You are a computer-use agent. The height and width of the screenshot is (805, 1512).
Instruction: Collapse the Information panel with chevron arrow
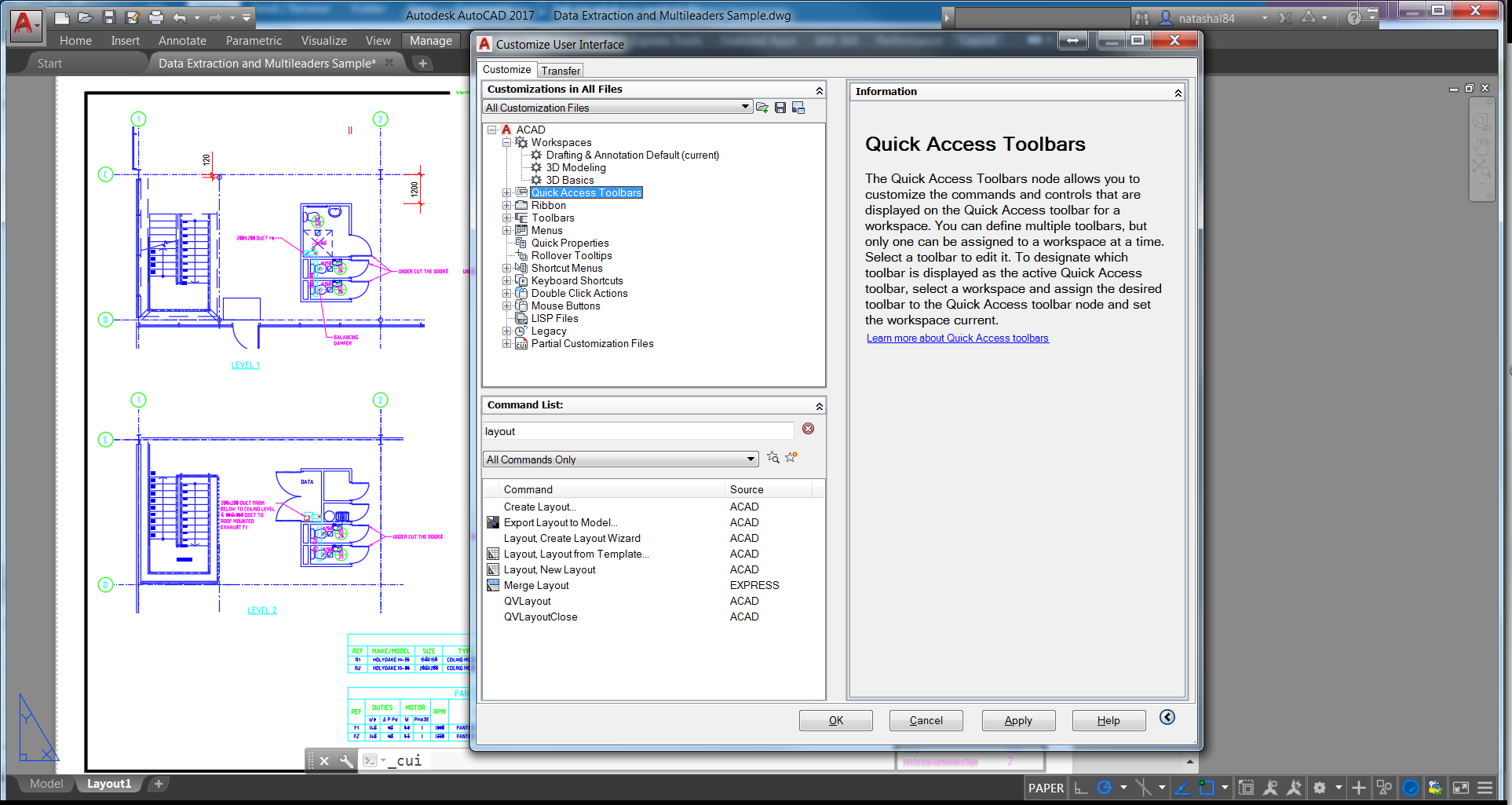[1178, 92]
